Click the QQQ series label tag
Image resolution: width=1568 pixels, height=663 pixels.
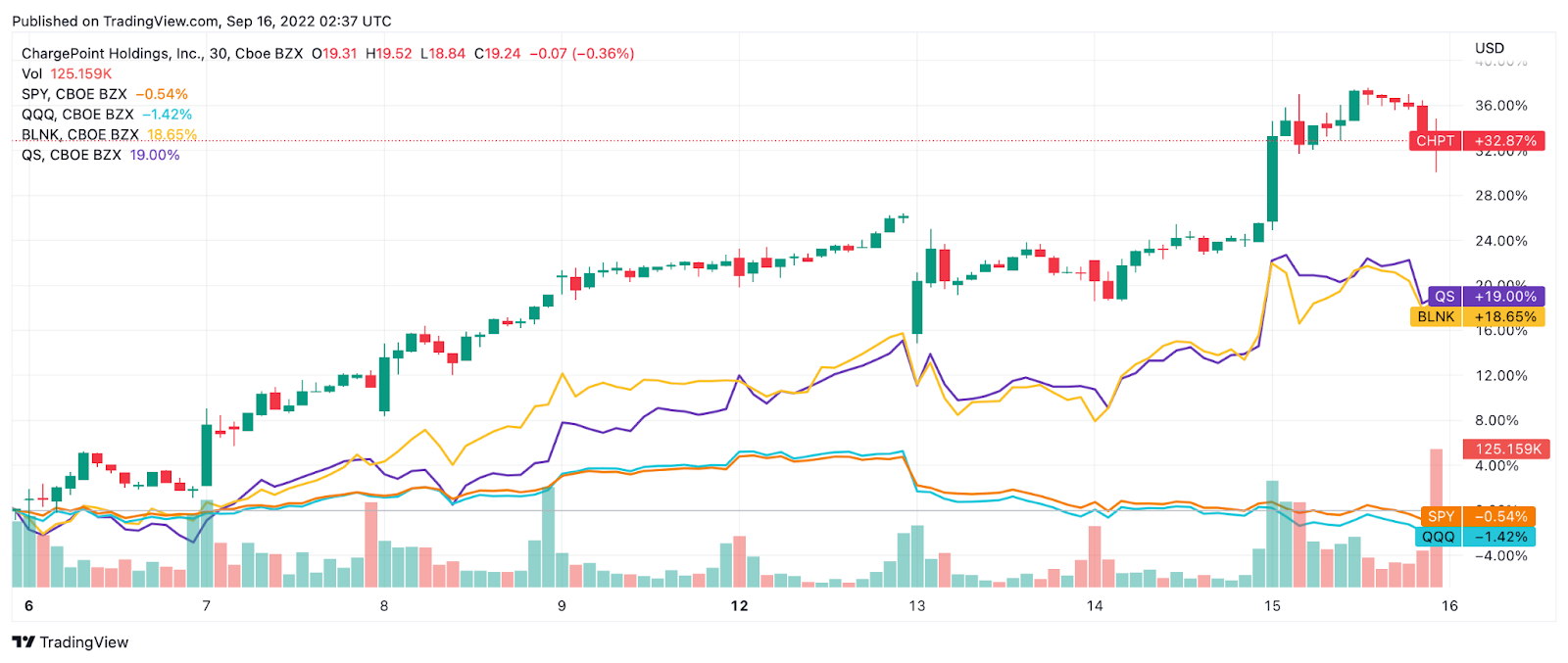click(x=1439, y=537)
